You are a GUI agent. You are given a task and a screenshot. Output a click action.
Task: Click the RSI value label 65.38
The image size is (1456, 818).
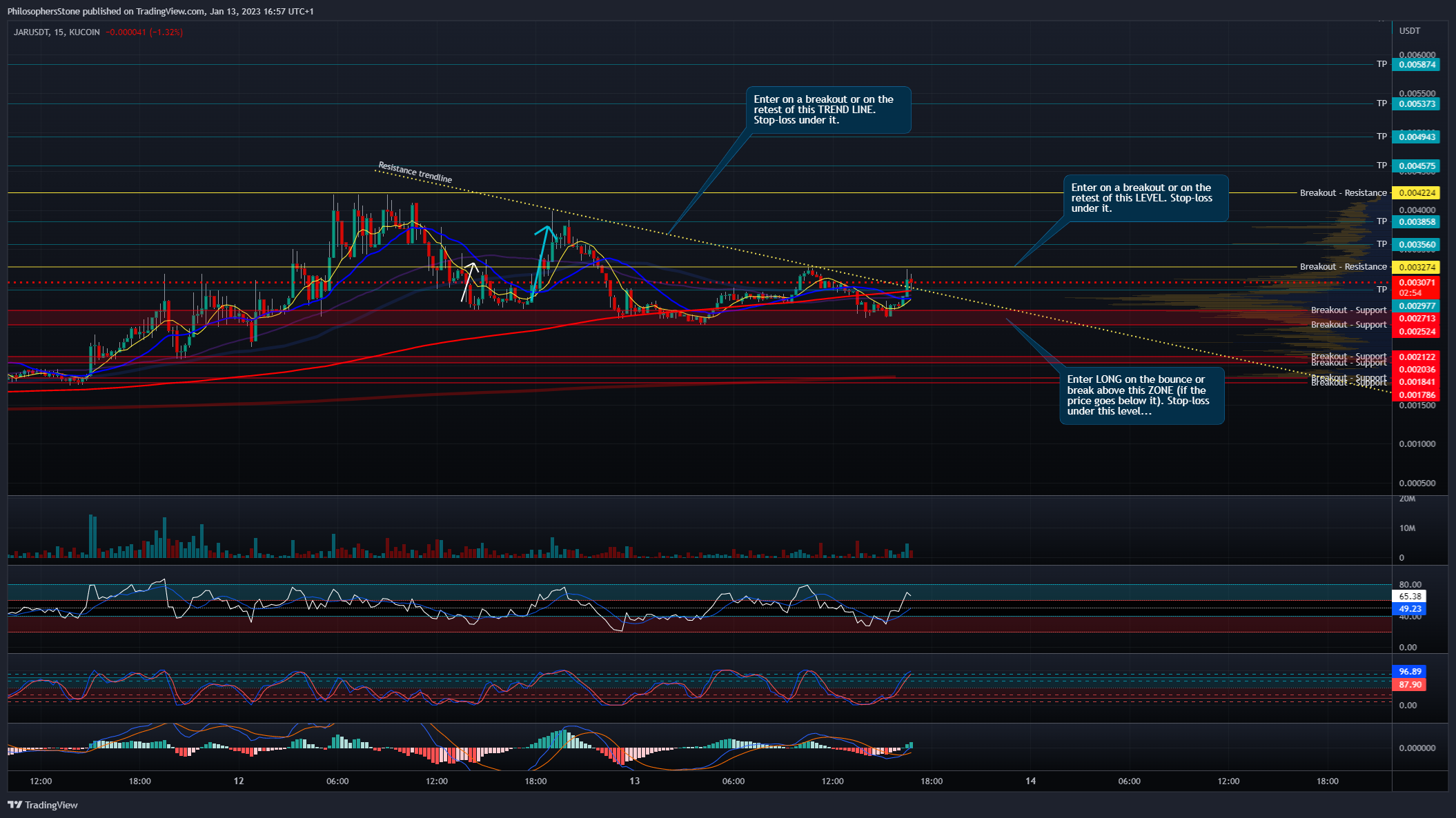pyautogui.click(x=1410, y=597)
